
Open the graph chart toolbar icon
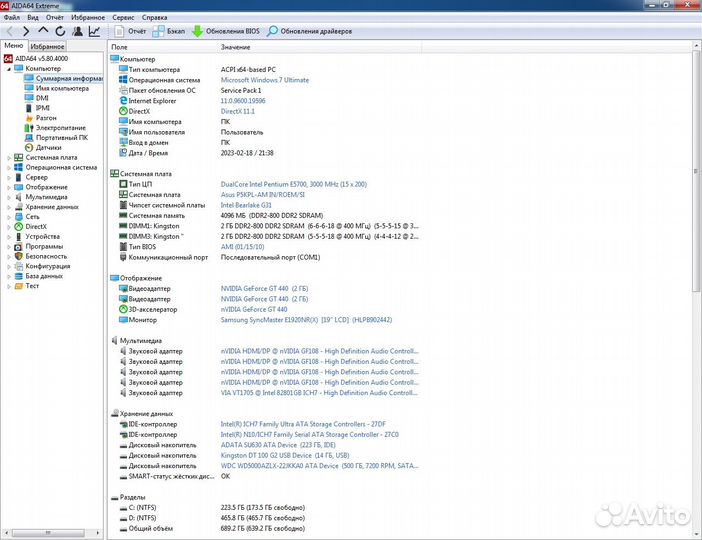pyautogui.click(x=94, y=31)
